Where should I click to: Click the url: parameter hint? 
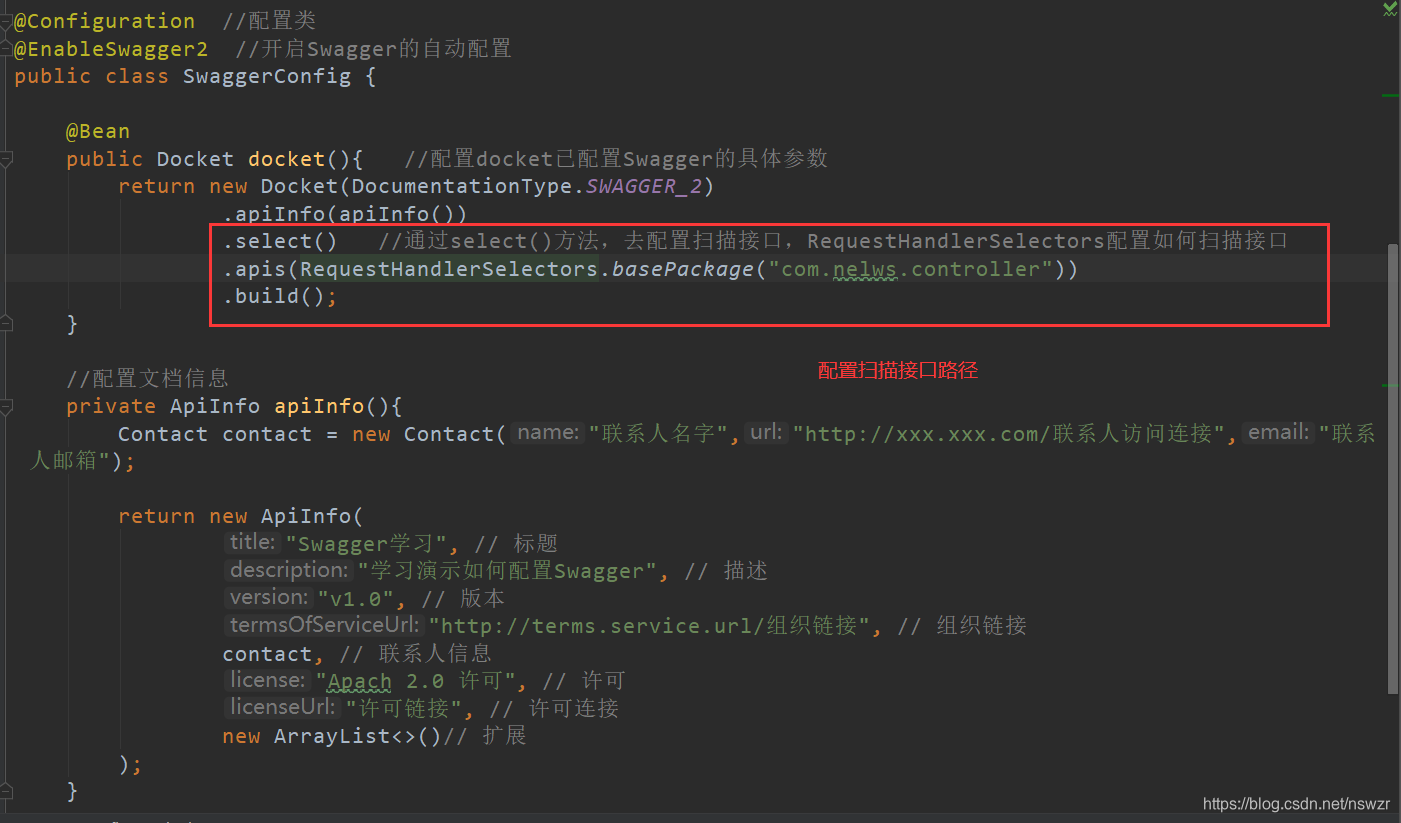(x=767, y=432)
